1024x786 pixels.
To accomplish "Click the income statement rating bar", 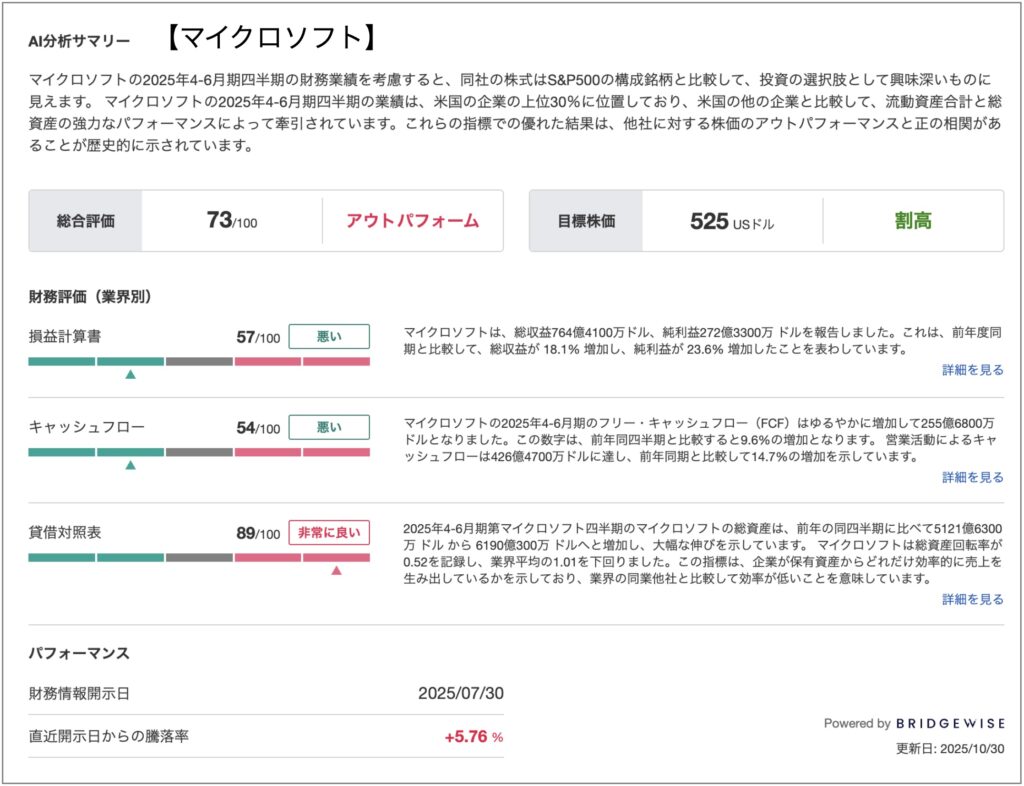I will tap(199, 361).
